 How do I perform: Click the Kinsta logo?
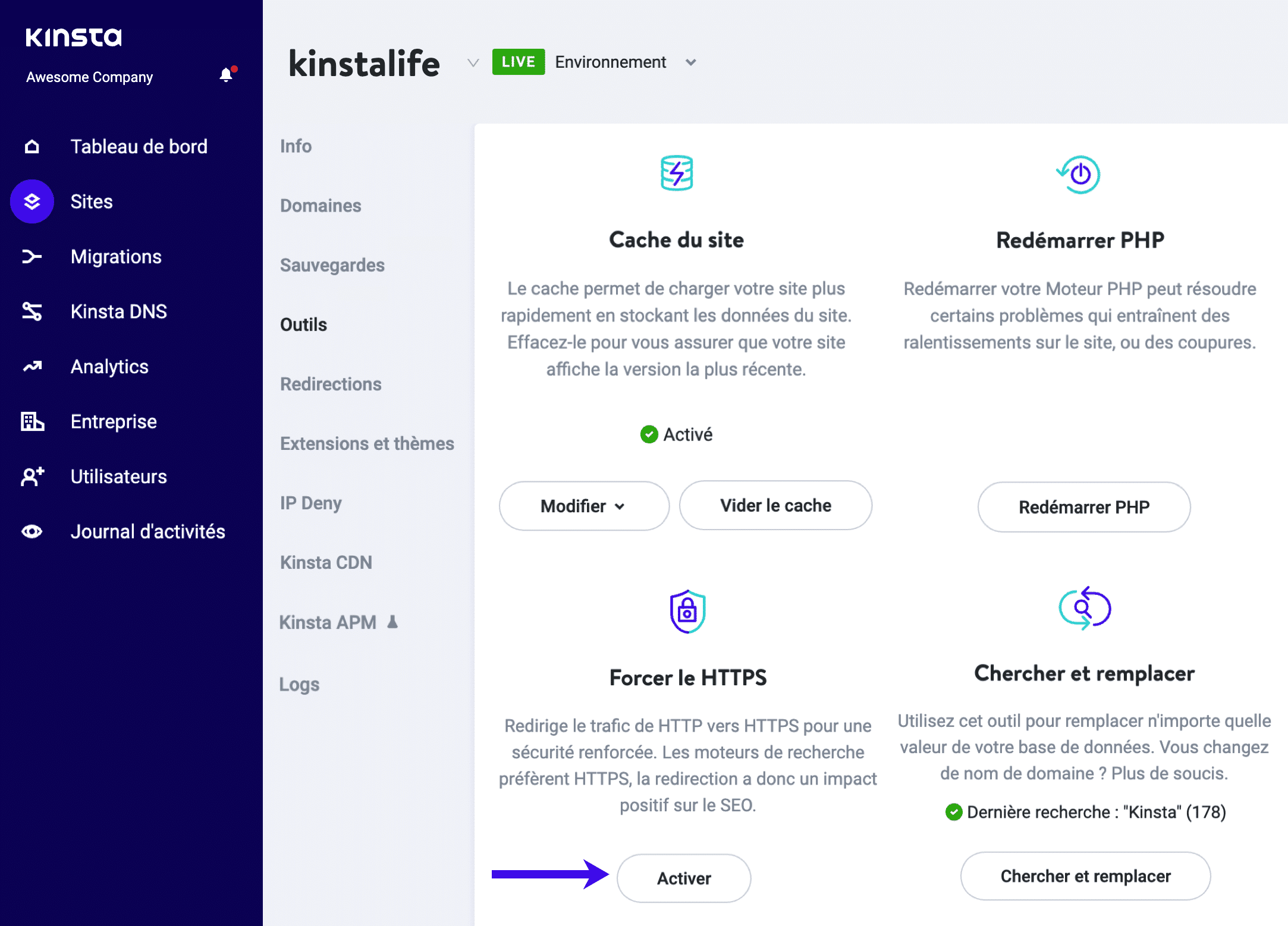(x=74, y=37)
